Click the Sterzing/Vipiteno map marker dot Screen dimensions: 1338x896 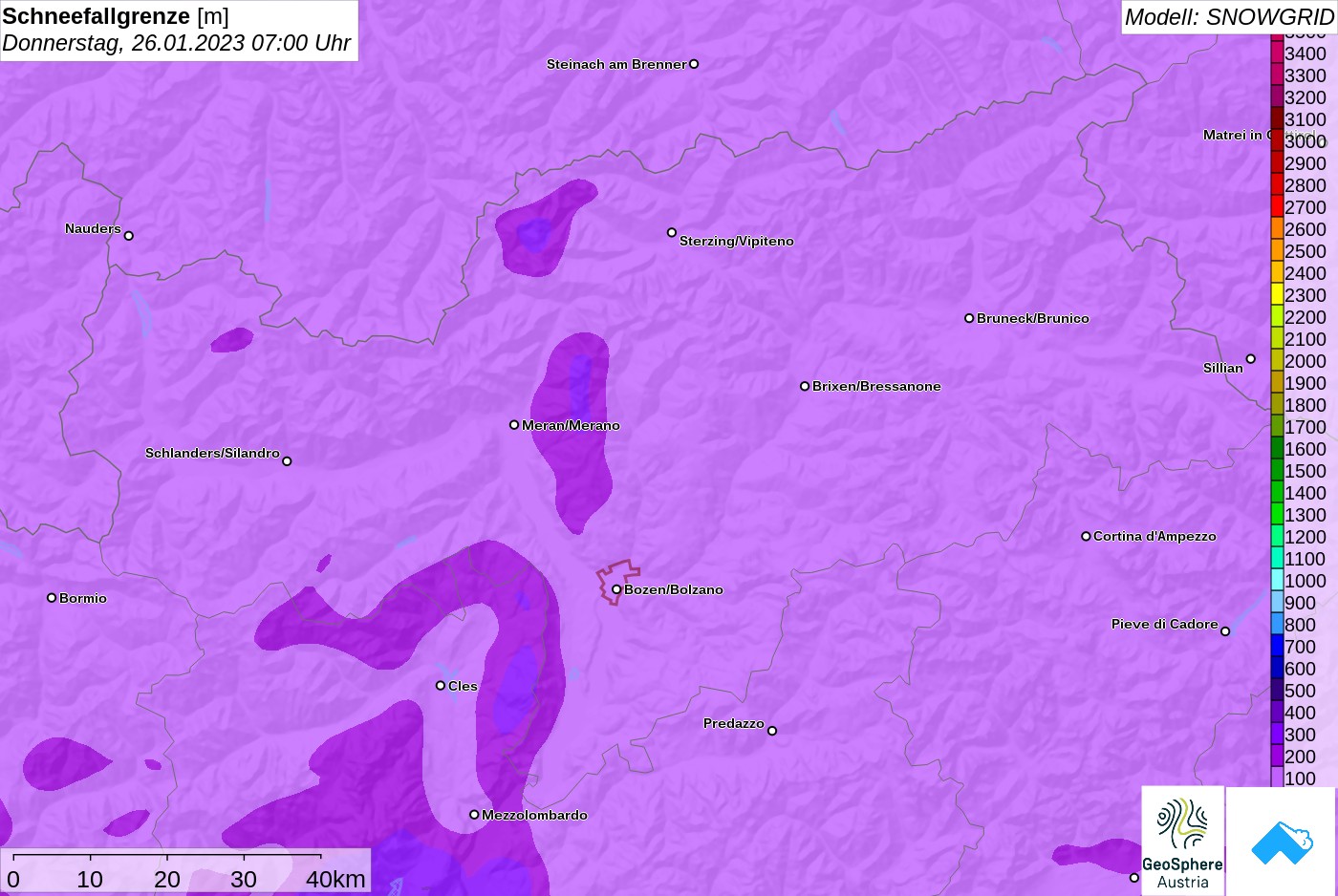pyautogui.click(x=672, y=232)
